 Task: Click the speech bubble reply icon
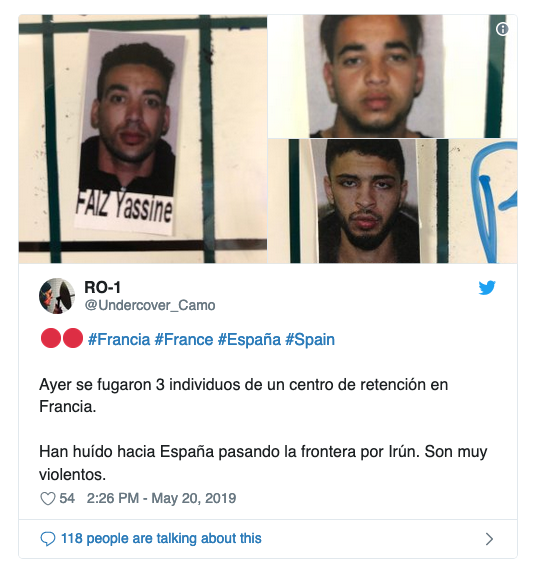[x=47, y=539]
